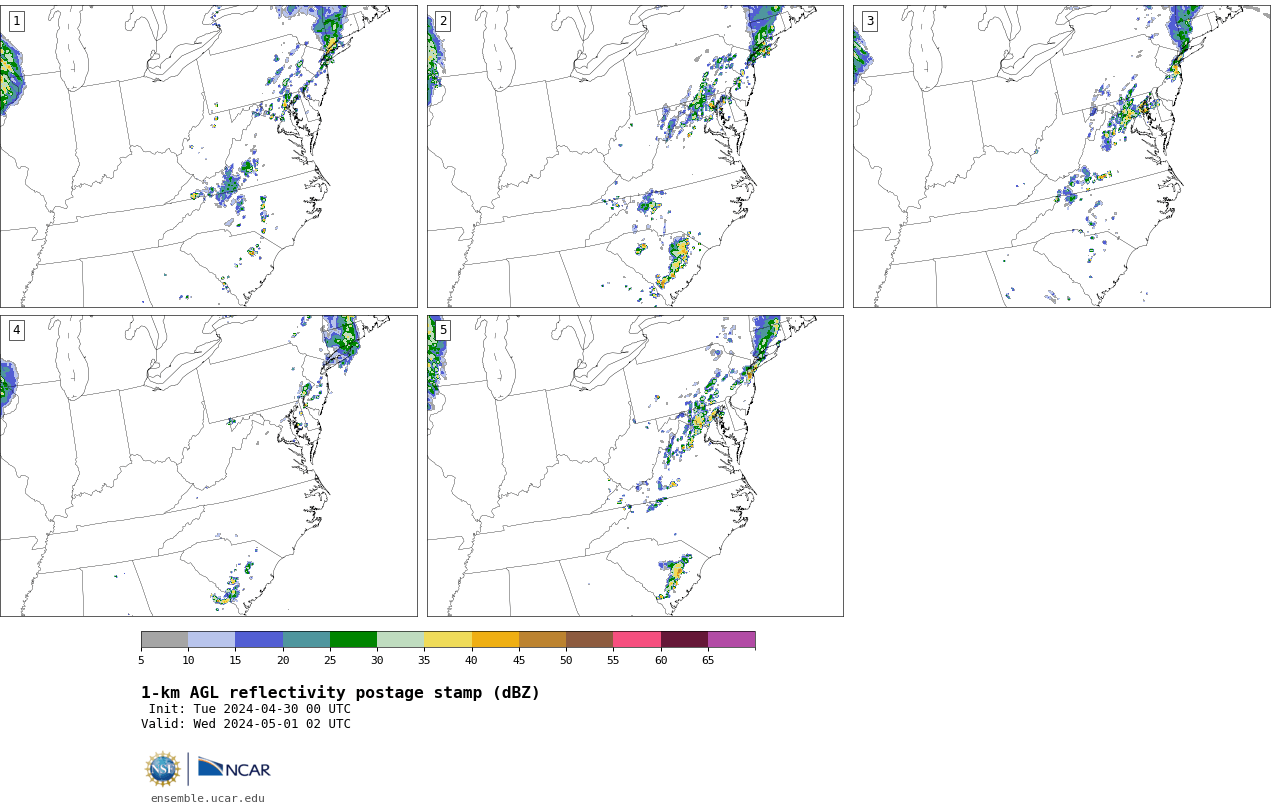The width and height of the screenshot is (1280, 809).
Task: Click the maroon 60-65 dBZ swatch
Action: 684,640
